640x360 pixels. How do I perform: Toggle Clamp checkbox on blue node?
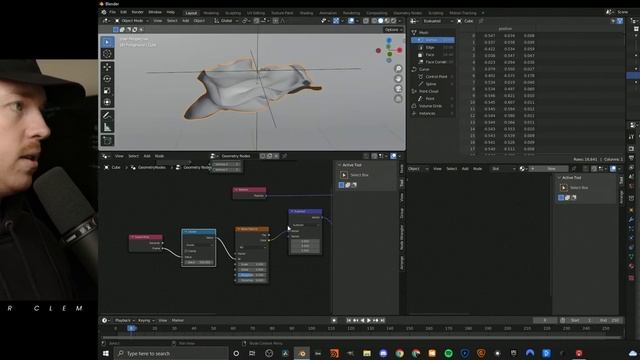[x=186, y=251]
